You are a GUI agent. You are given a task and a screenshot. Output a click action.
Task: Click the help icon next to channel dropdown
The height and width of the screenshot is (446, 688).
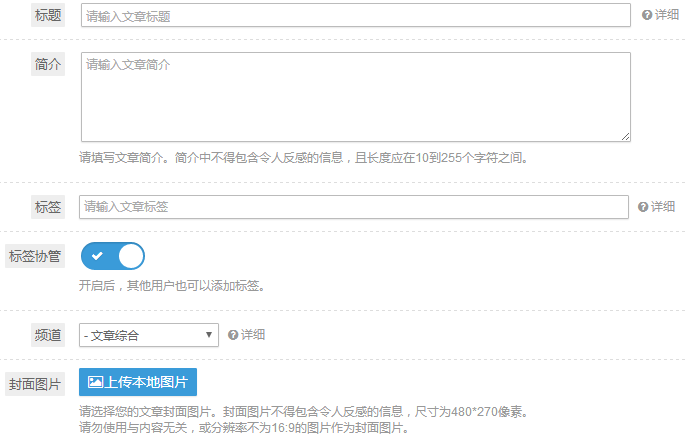click(233, 335)
